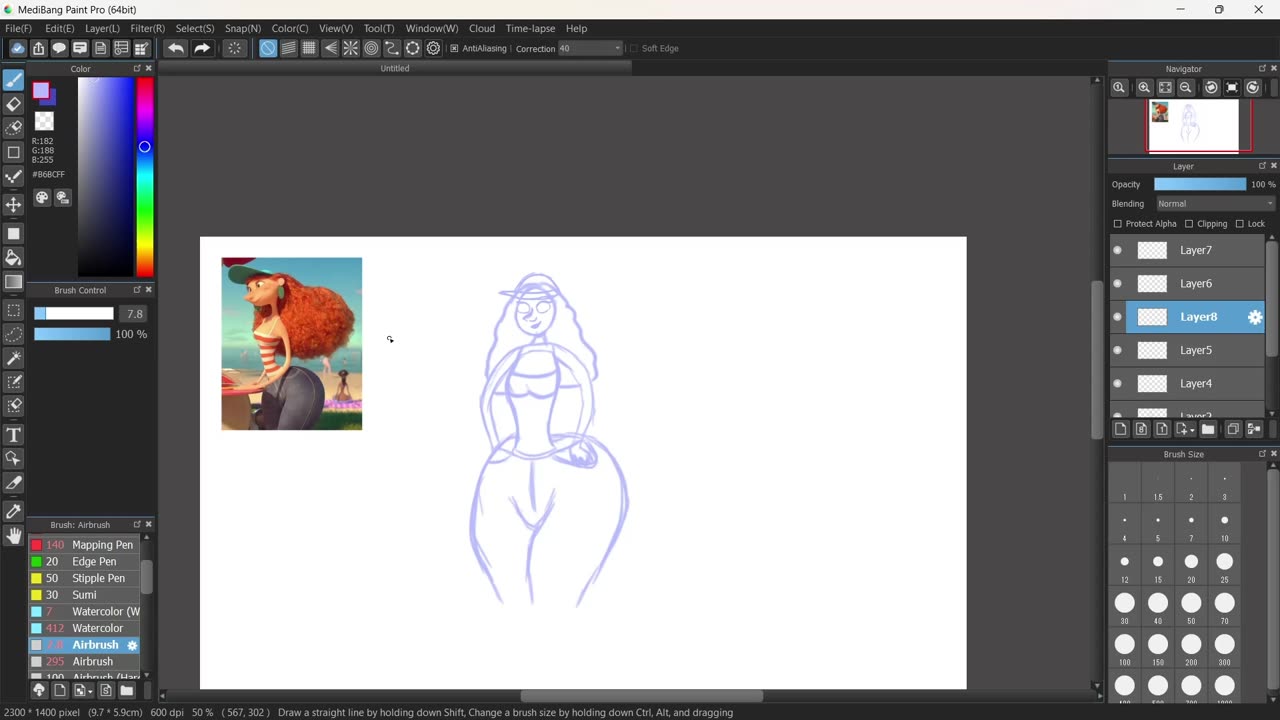Click the Redo arrow in toolbar

[x=202, y=48]
